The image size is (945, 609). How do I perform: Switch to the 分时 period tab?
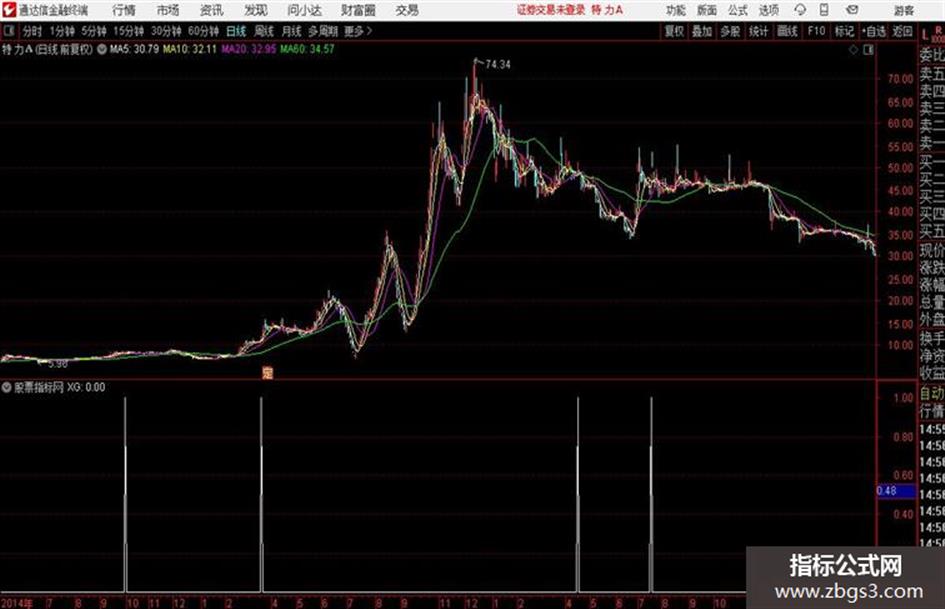point(32,31)
